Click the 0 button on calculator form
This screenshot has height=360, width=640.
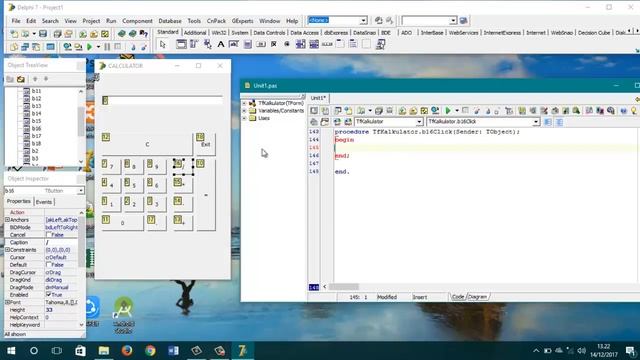122,223
